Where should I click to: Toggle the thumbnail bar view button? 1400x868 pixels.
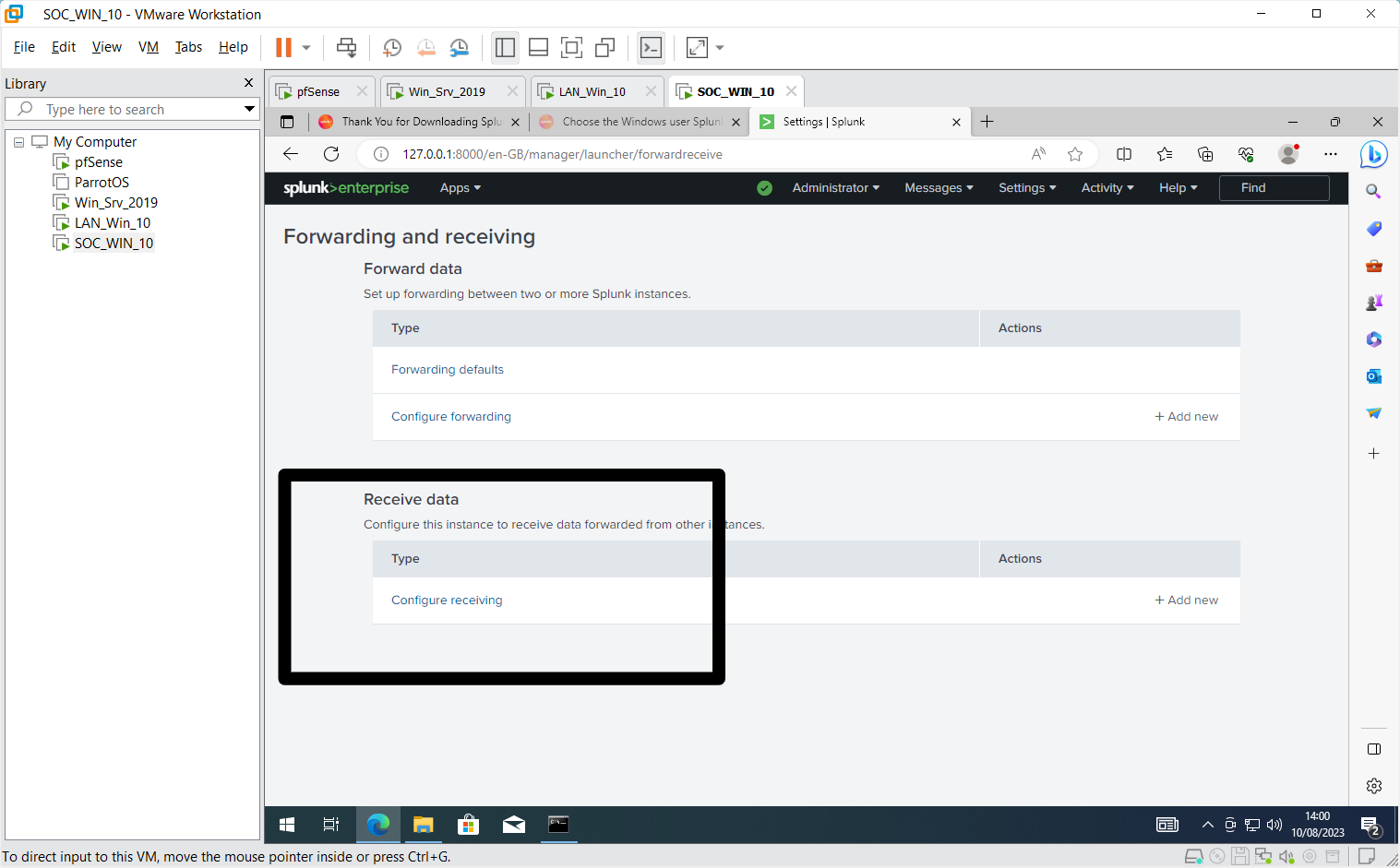[538, 47]
